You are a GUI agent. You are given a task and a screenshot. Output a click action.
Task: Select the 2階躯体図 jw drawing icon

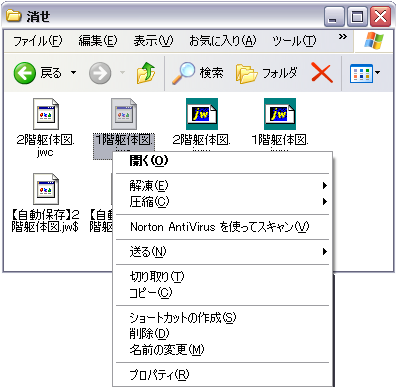pyautogui.click(x=202, y=114)
